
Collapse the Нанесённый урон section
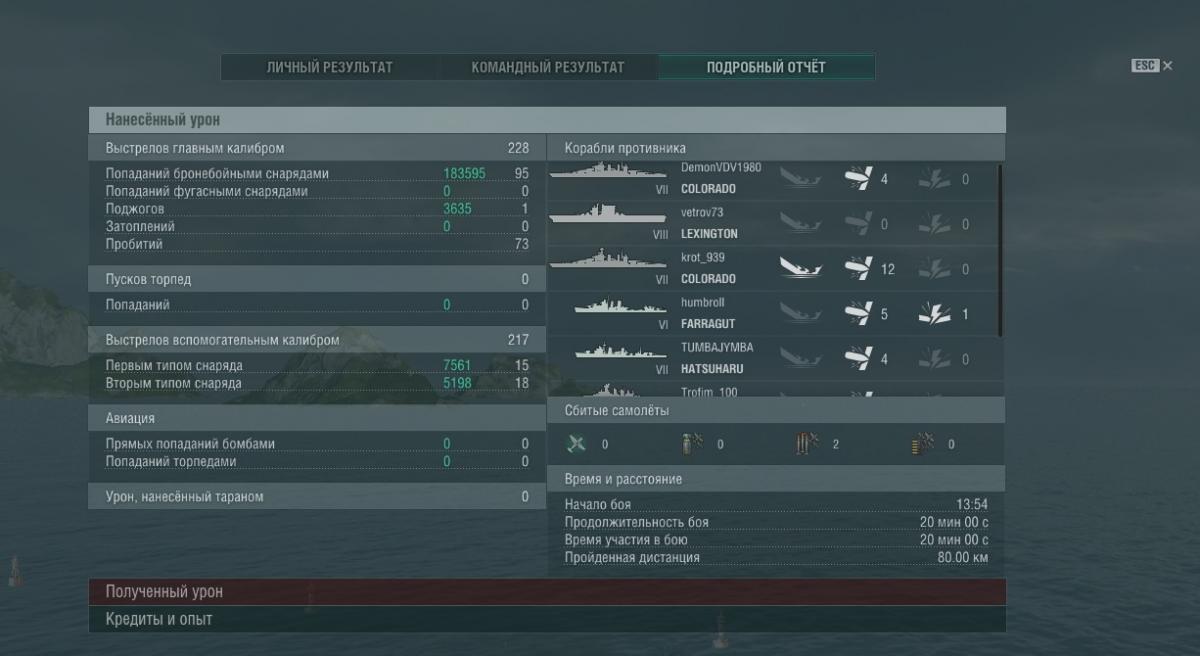click(546, 120)
